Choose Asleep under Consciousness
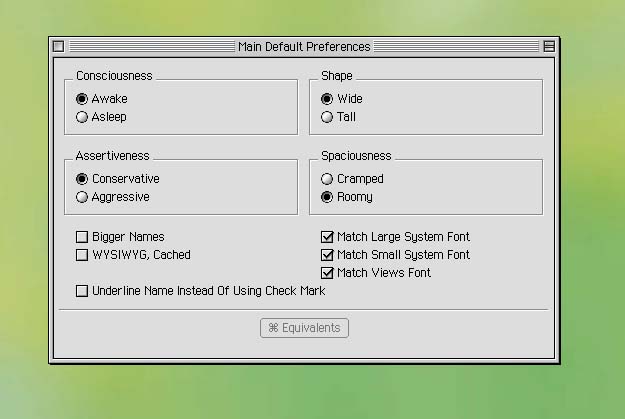 [x=82, y=117]
